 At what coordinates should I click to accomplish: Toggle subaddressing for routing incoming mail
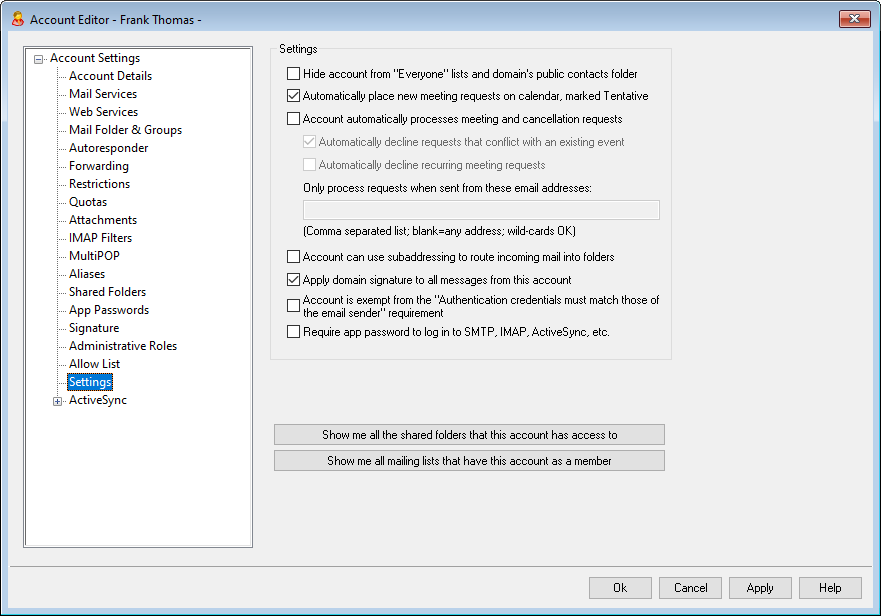(293, 257)
